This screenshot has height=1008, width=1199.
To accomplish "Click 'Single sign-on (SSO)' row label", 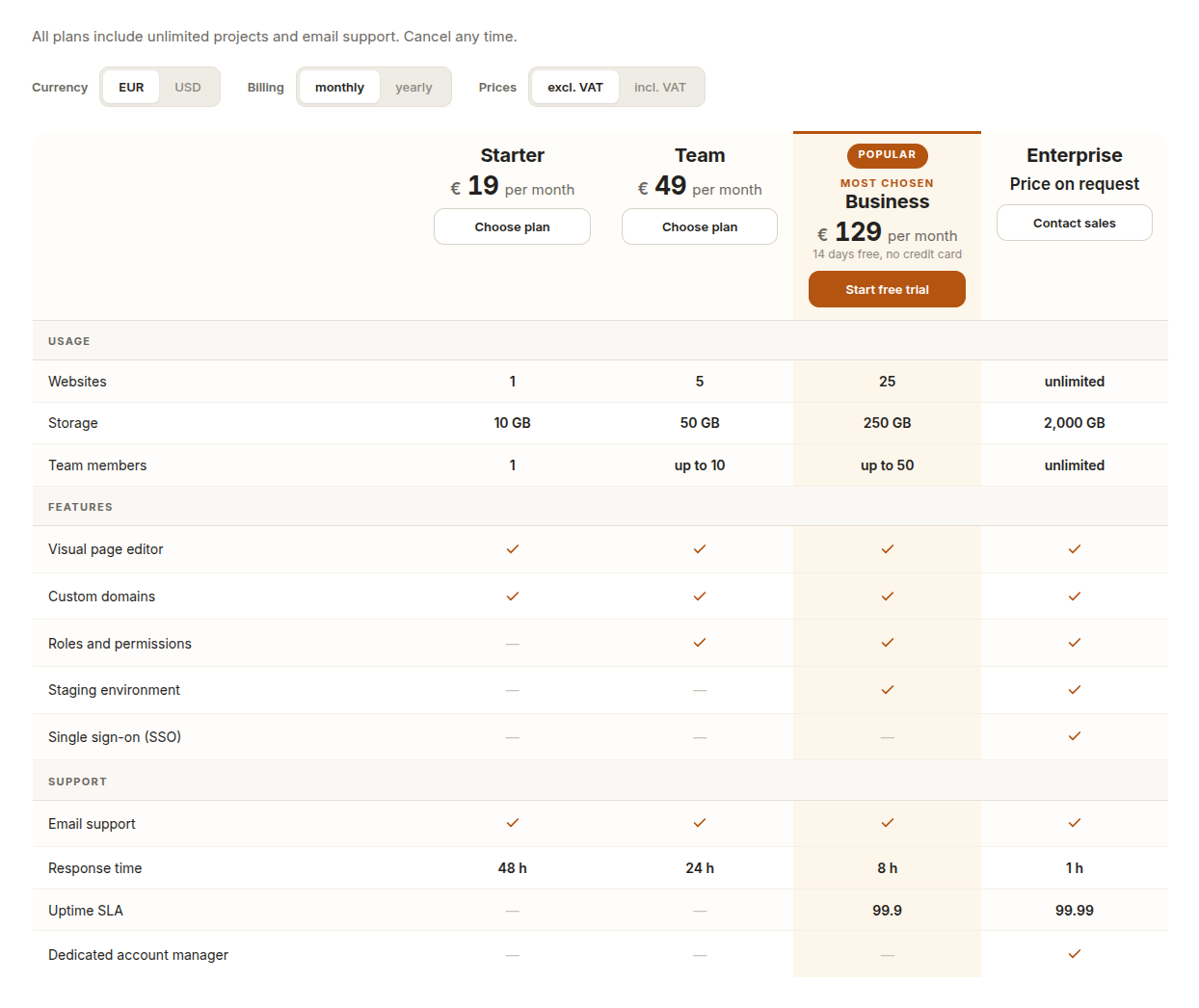I will pyautogui.click(x=115, y=737).
